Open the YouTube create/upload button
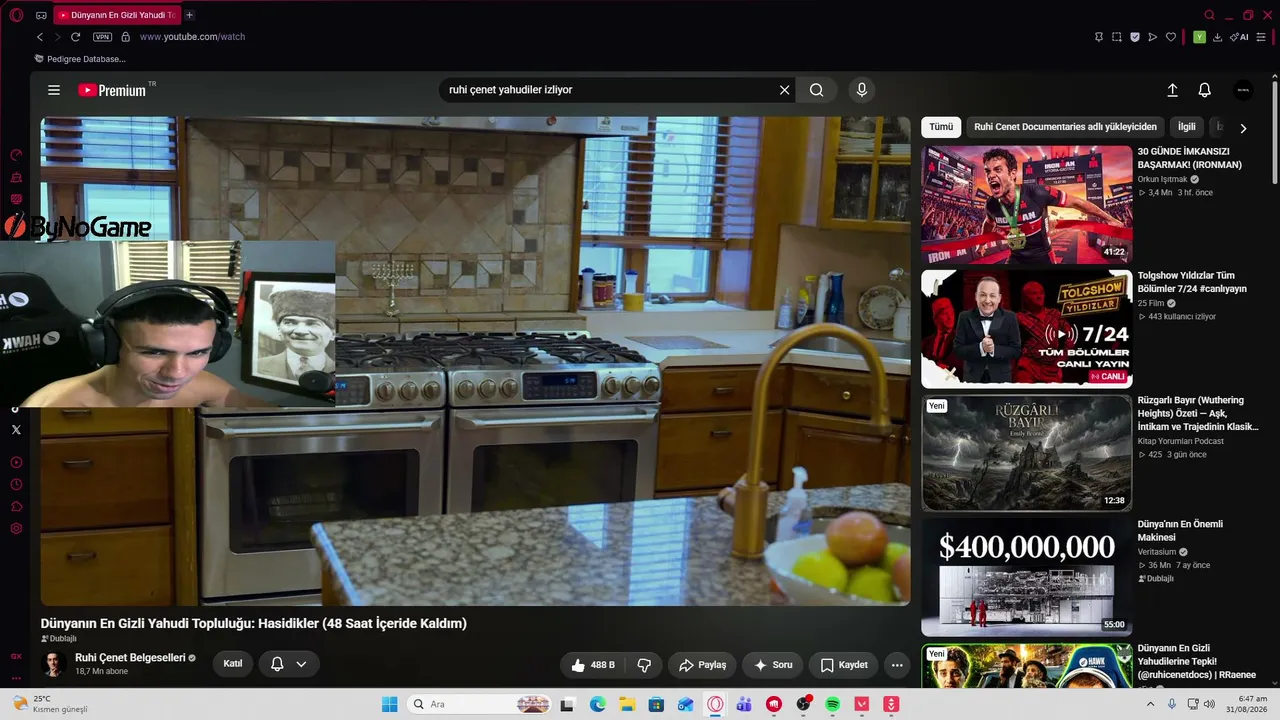 (1173, 90)
